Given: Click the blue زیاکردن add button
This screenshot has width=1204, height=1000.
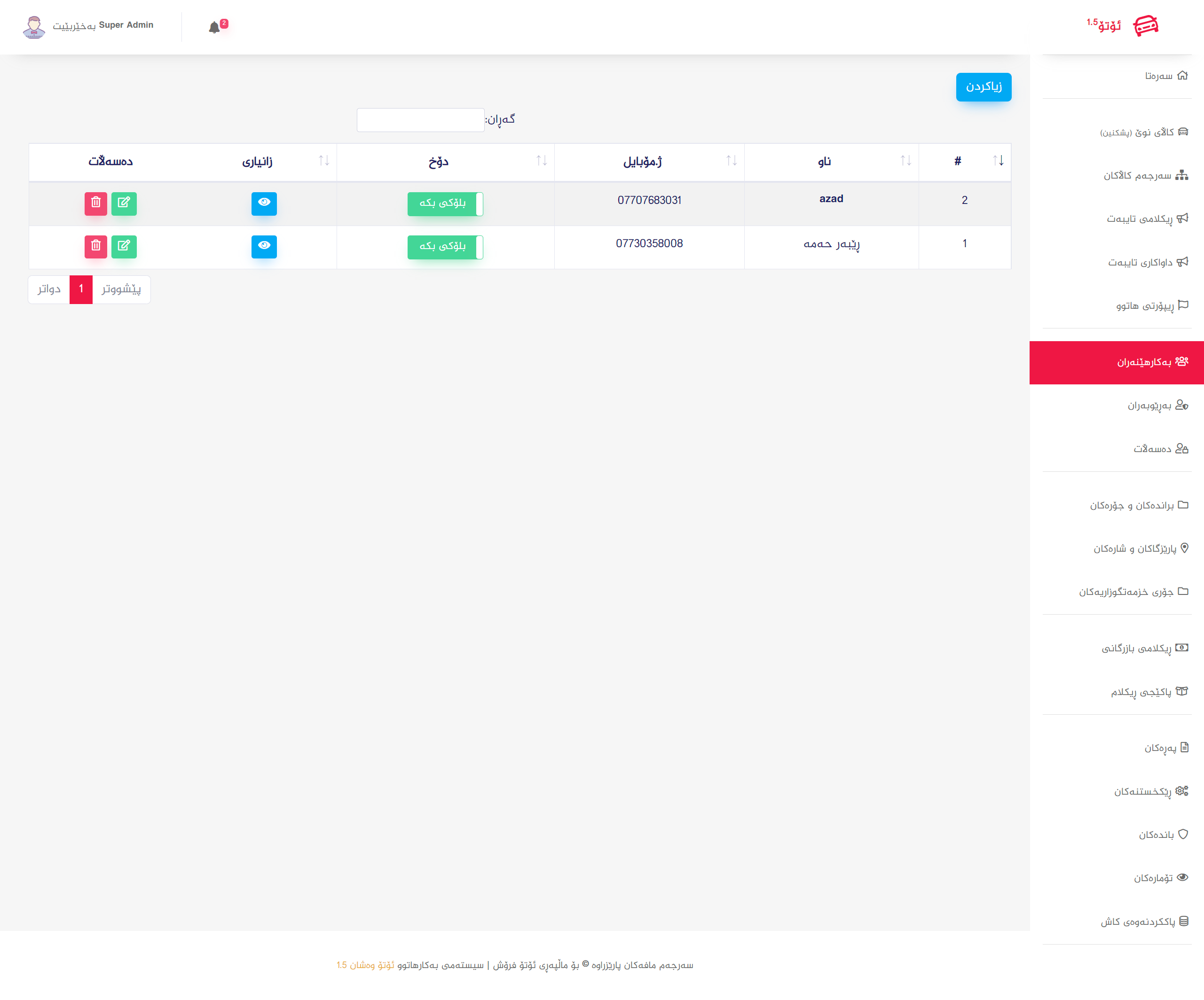Looking at the screenshot, I should [983, 87].
